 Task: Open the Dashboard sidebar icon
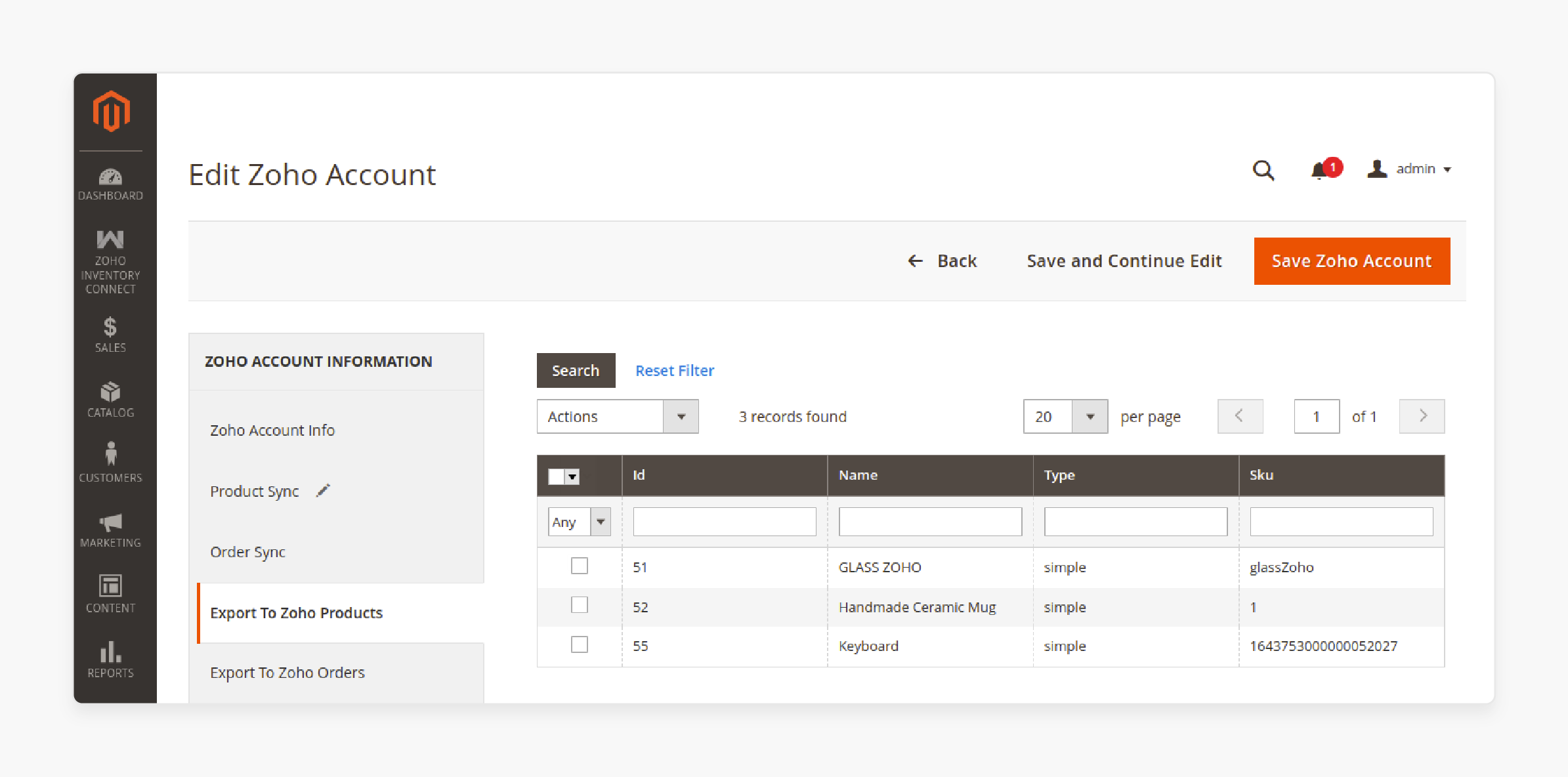[x=110, y=184]
